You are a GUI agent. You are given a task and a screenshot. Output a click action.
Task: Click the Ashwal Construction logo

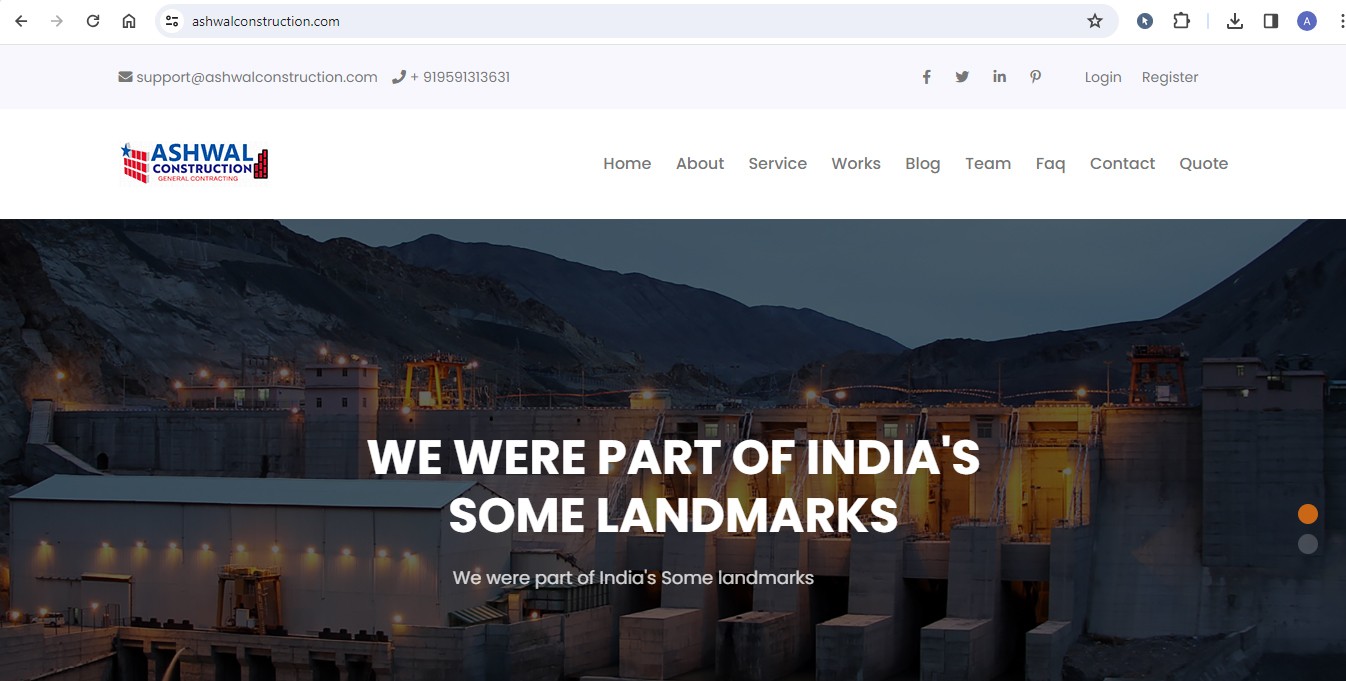click(x=195, y=163)
